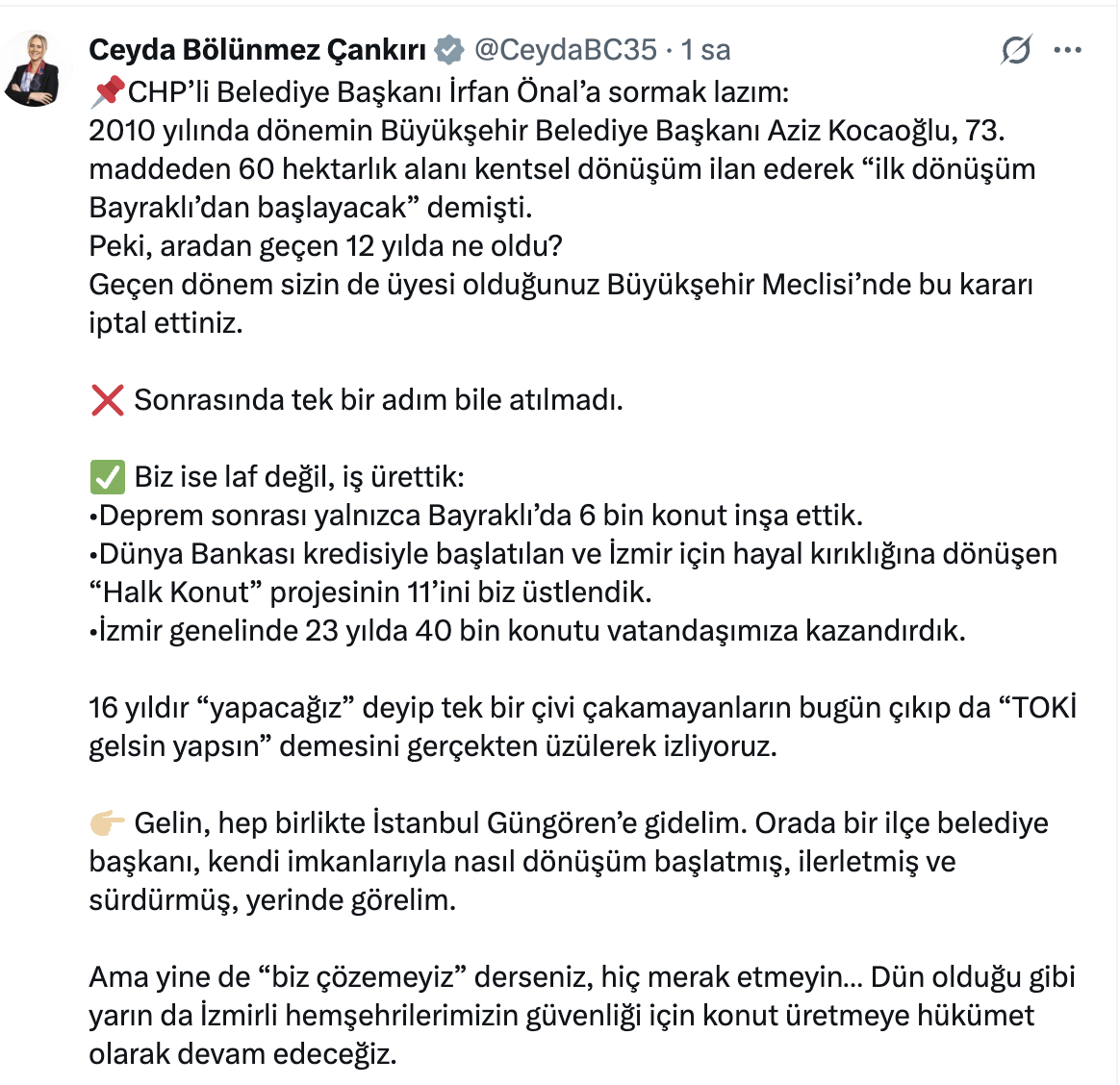Click the @CeydaBC35 handle
Viewport: 1120px width, 1085px height.
[566, 49]
